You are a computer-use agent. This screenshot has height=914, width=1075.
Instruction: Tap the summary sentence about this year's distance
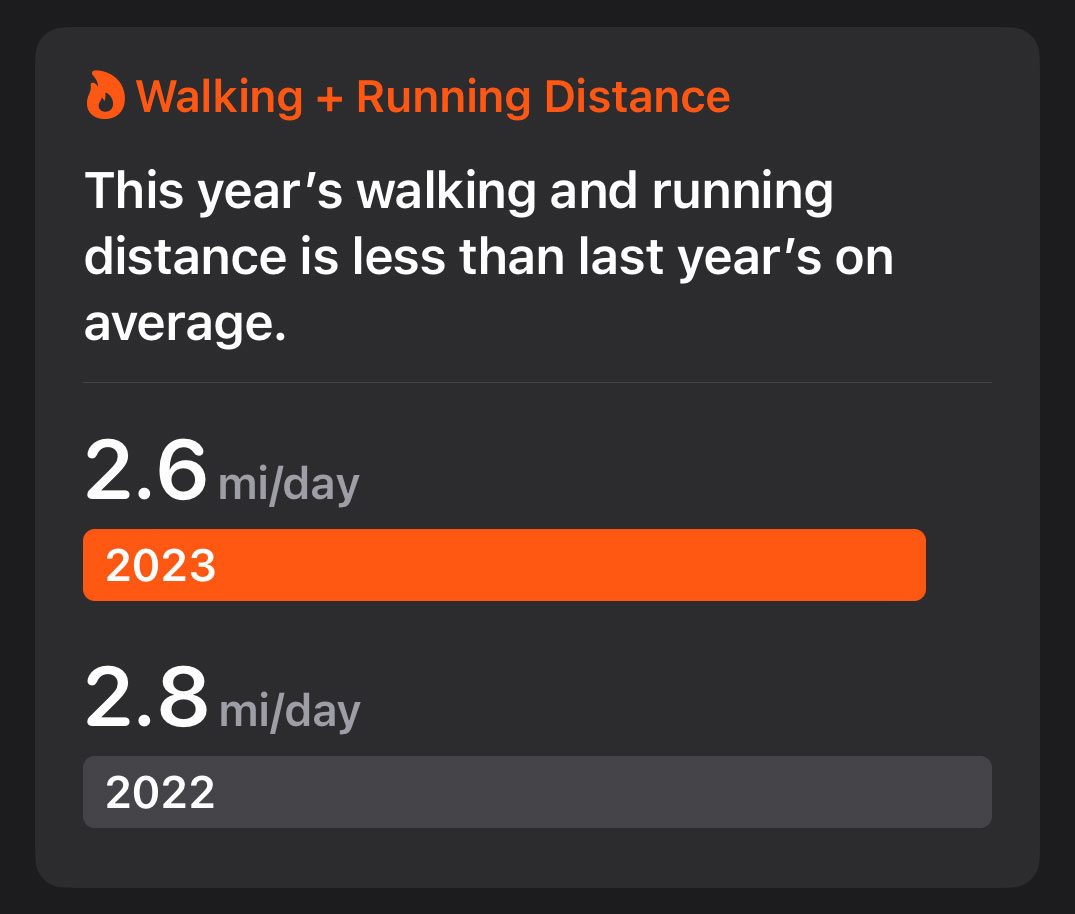pyautogui.click(x=489, y=256)
